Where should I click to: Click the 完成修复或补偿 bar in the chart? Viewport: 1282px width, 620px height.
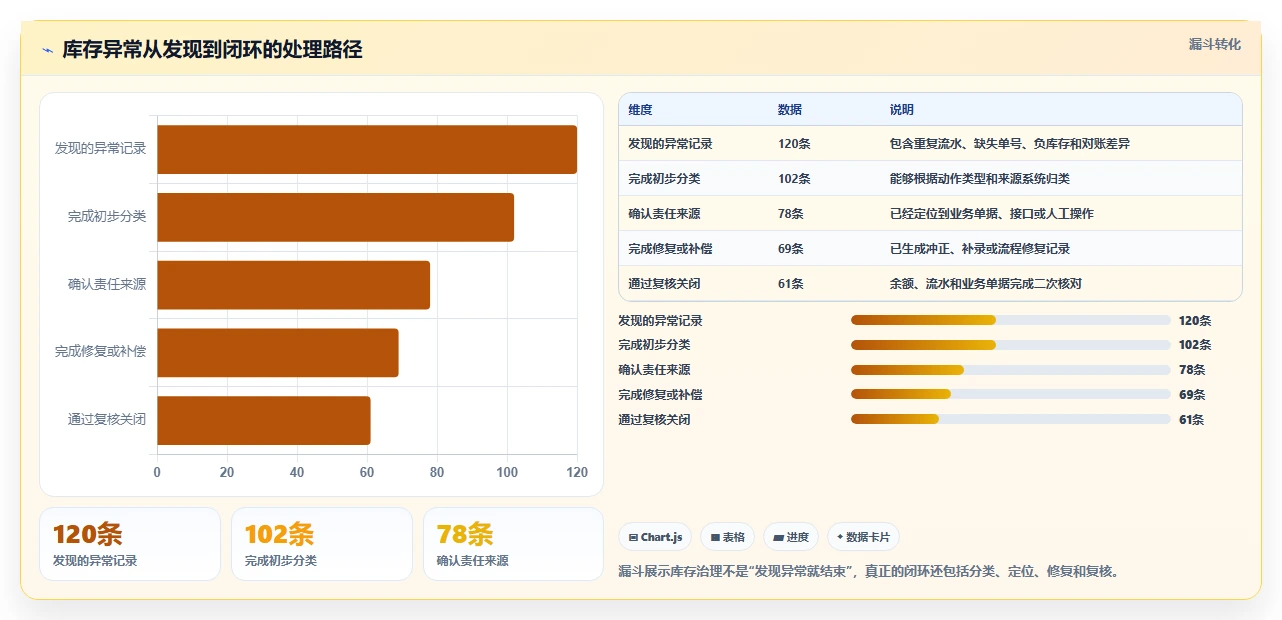tap(278, 353)
